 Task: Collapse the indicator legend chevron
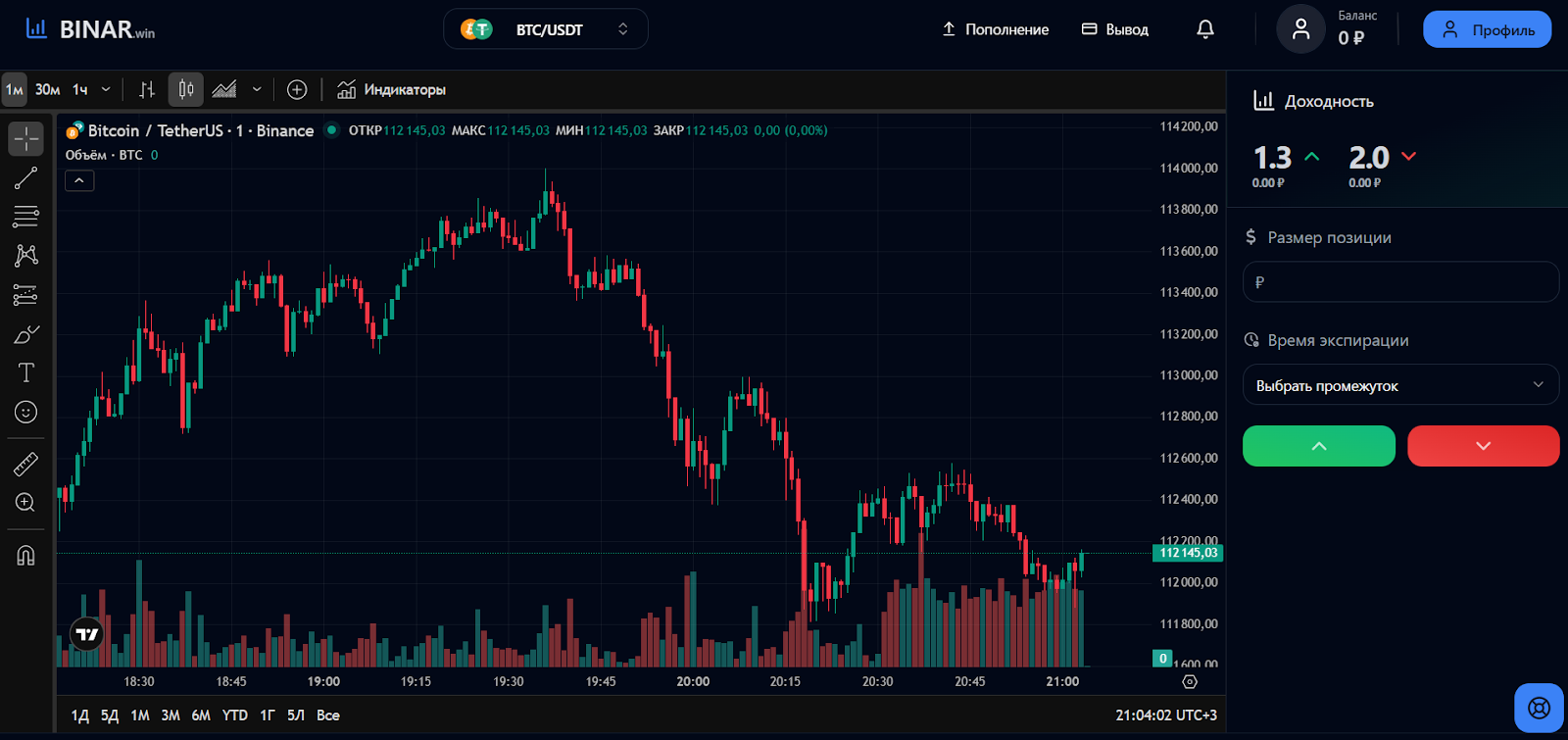click(79, 180)
